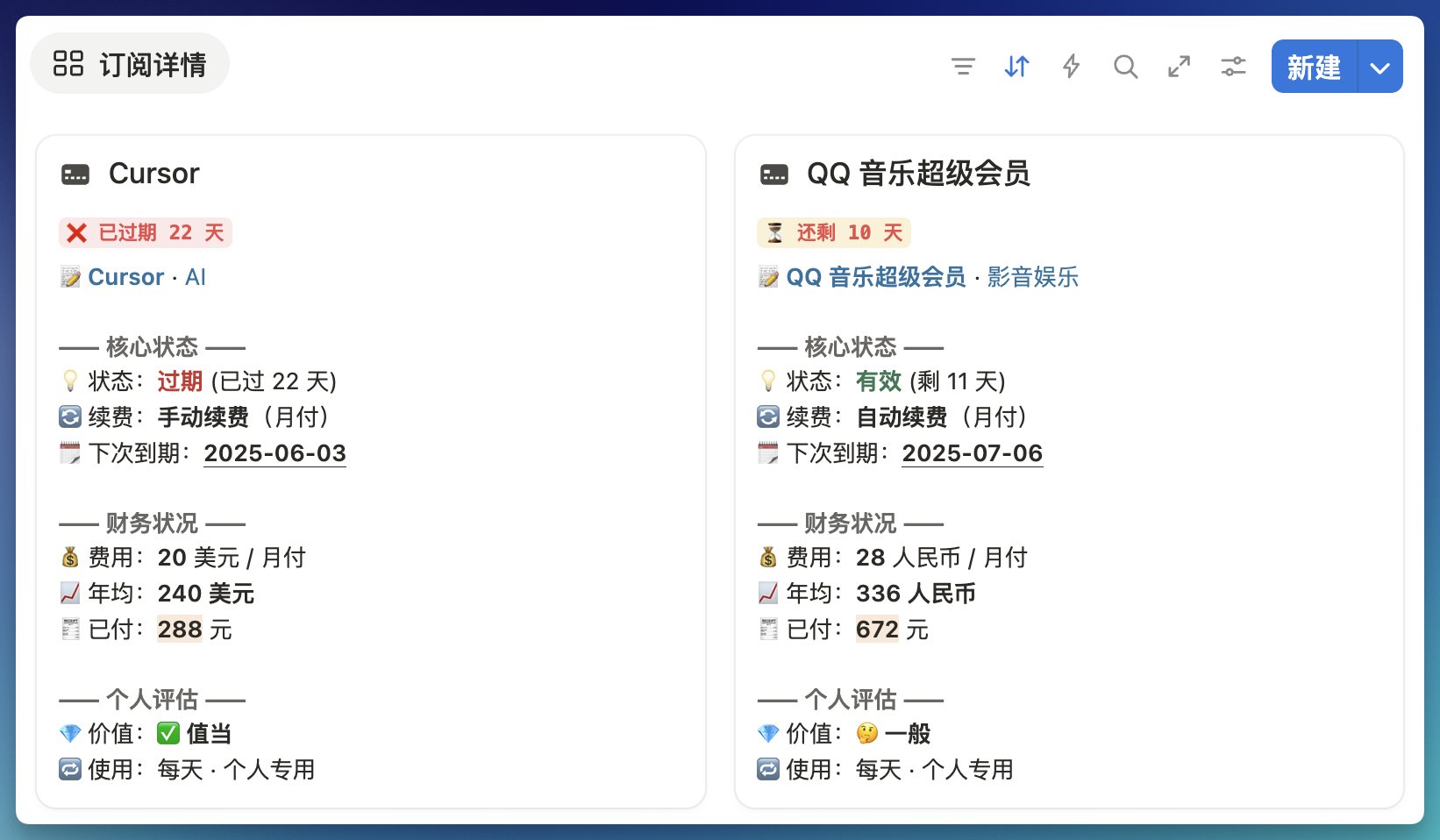Click 每天 · 个人专用 in QQ 音乐 card
Image resolution: width=1440 pixels, height=840 pixels.
pos(935,770)
